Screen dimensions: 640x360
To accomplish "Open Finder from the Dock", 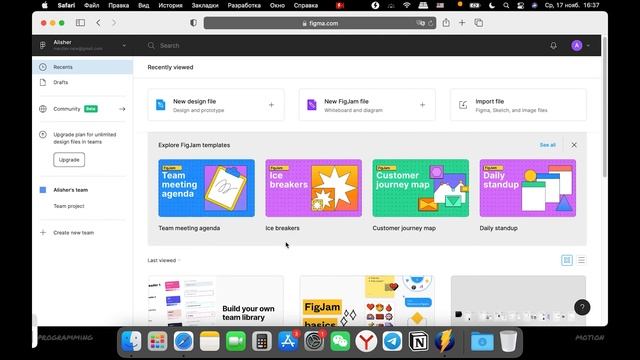I will [x=131, y=341].
